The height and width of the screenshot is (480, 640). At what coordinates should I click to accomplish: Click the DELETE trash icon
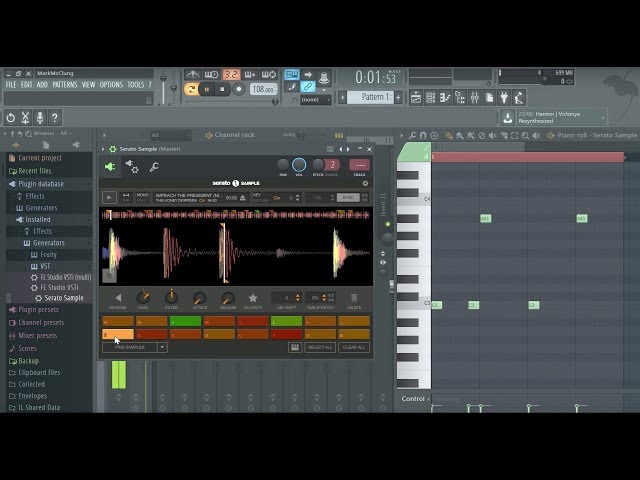click(x=354, y=298)
